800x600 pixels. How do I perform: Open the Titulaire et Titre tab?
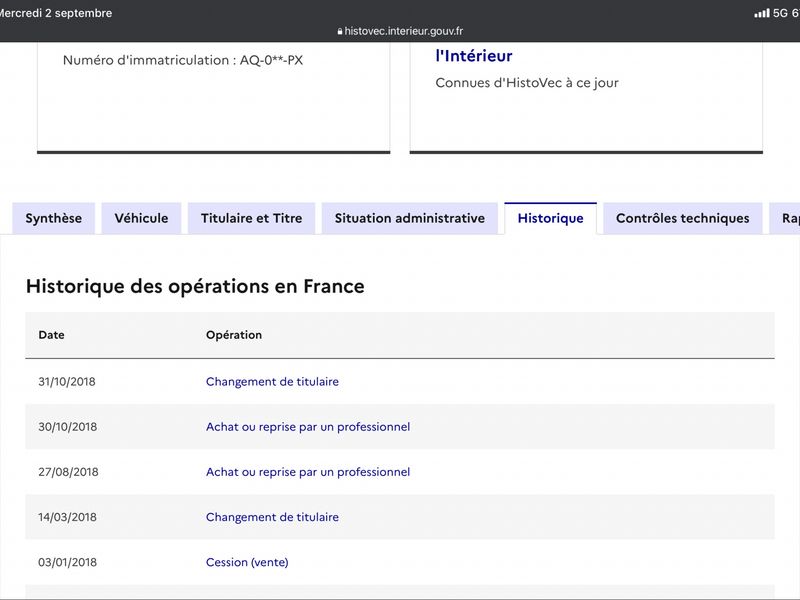pos(252,218)
